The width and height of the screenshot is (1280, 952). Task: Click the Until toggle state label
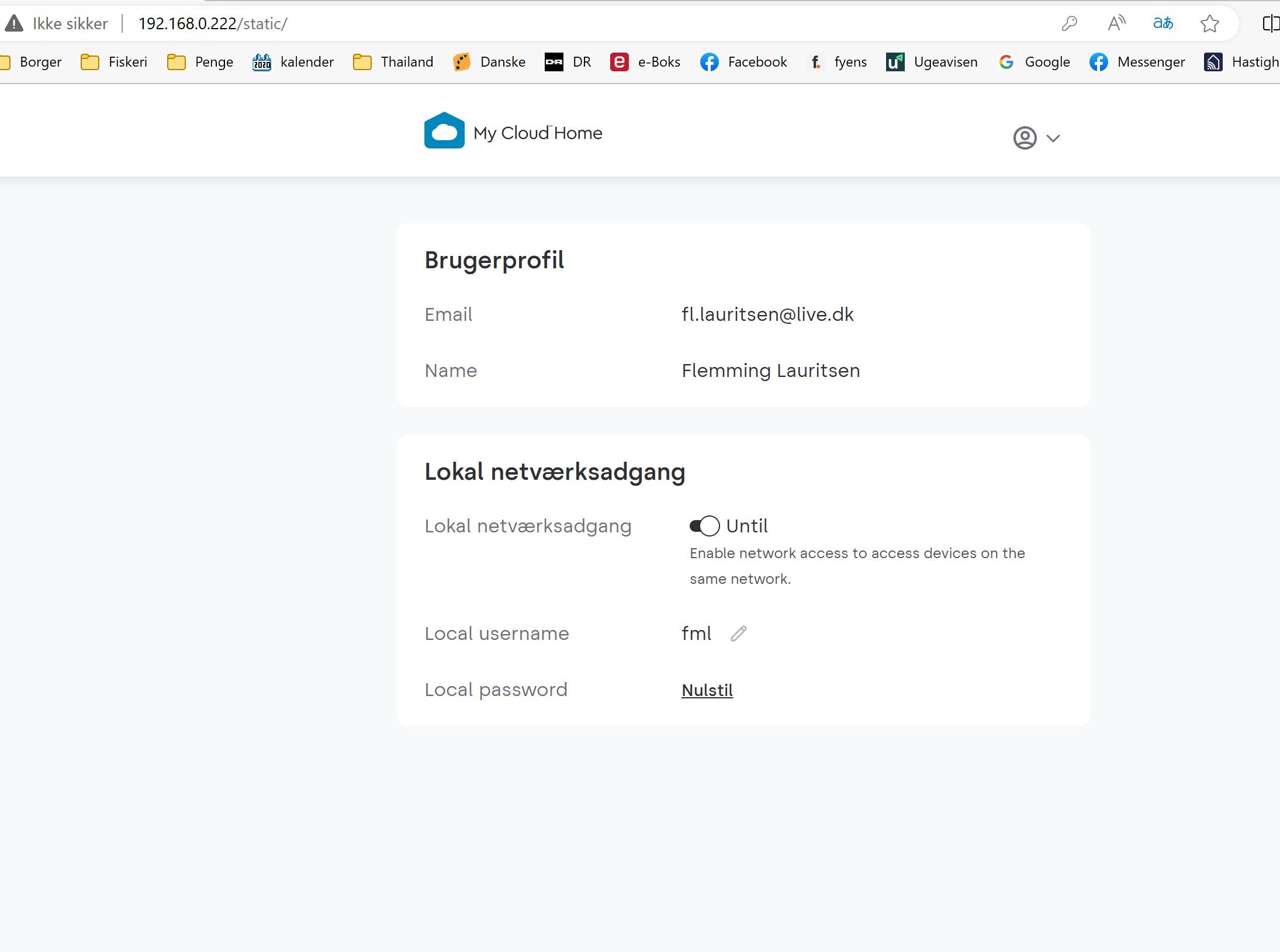(747, 526)
